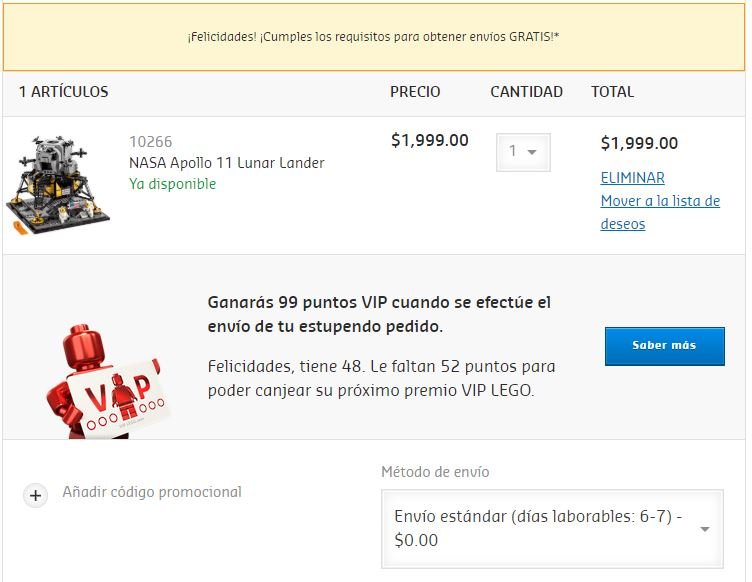Click the CANTIDAD column header
The width and height of the screenshot is (752, 582).
(527, 92)
